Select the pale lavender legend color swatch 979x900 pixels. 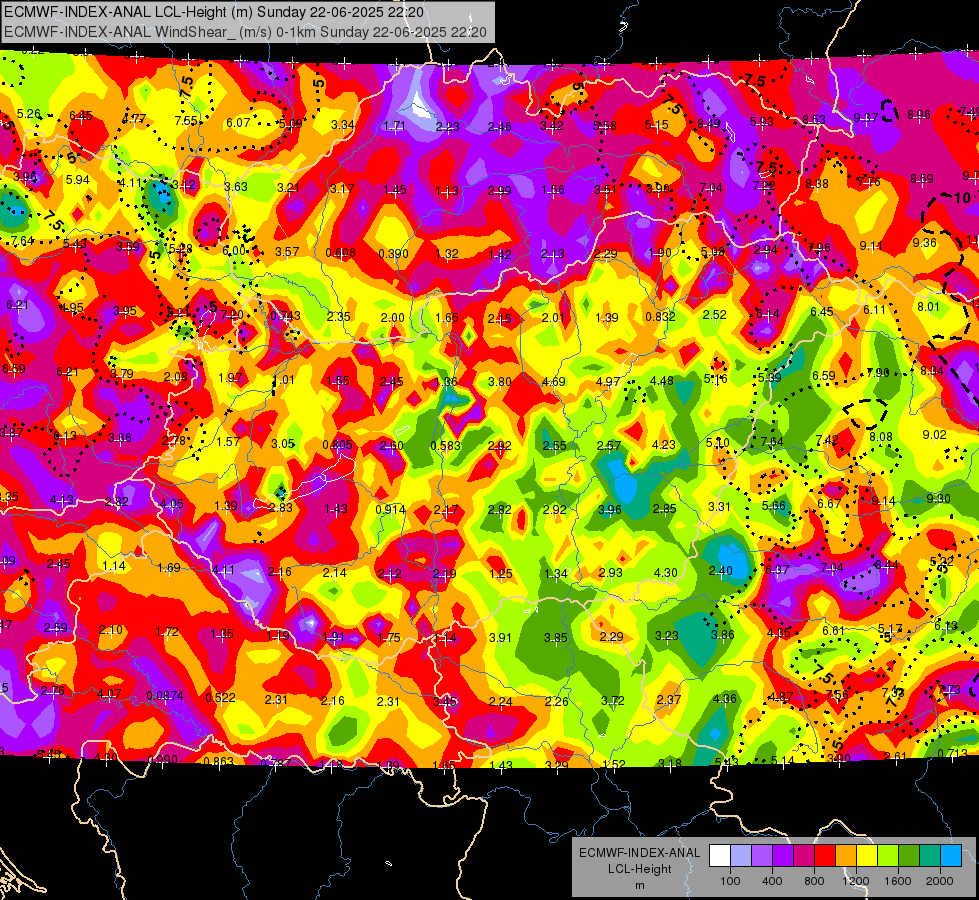coord(741,856)
